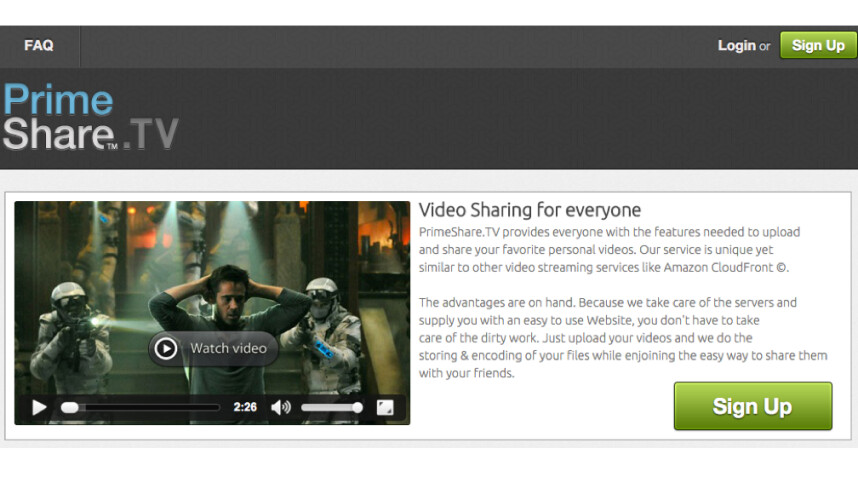Click the Watch video overlay button
Viewport: 858px width, 483px height.
(x=213, y=348)
